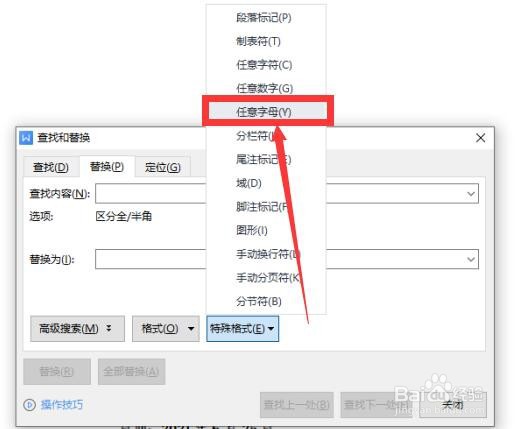515x429 pixels.
Task: Open the 格式(O) dropdown button
Action: 166,329
